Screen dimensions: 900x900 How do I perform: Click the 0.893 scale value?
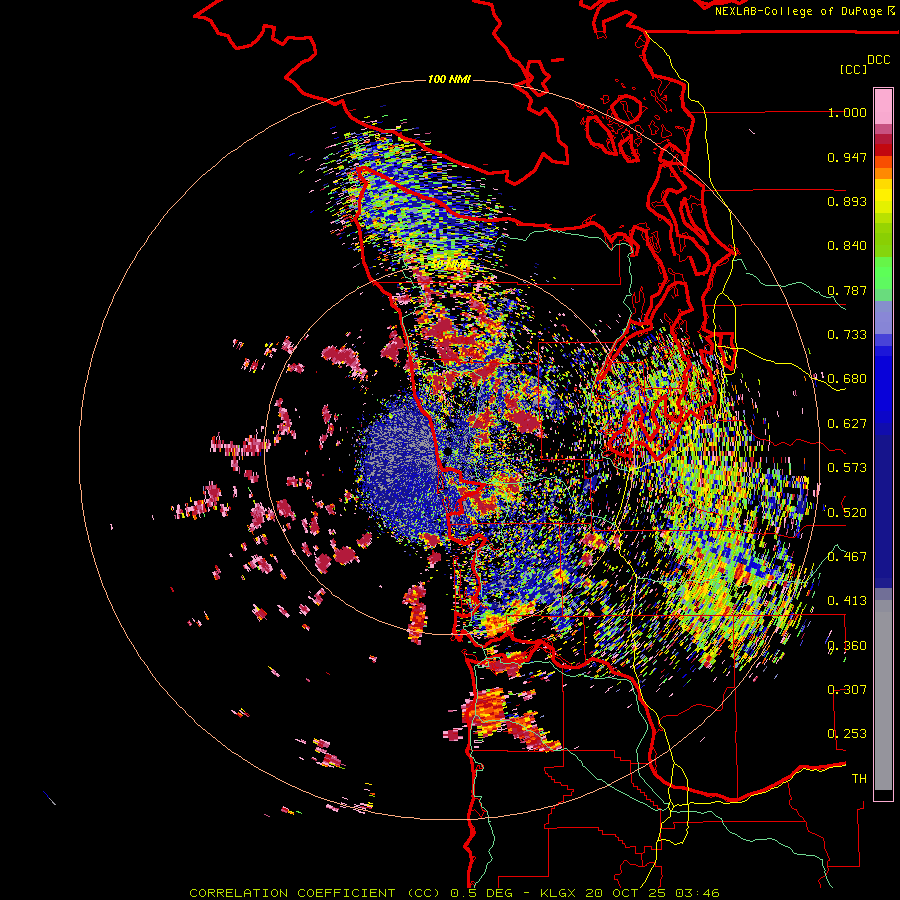847,201
